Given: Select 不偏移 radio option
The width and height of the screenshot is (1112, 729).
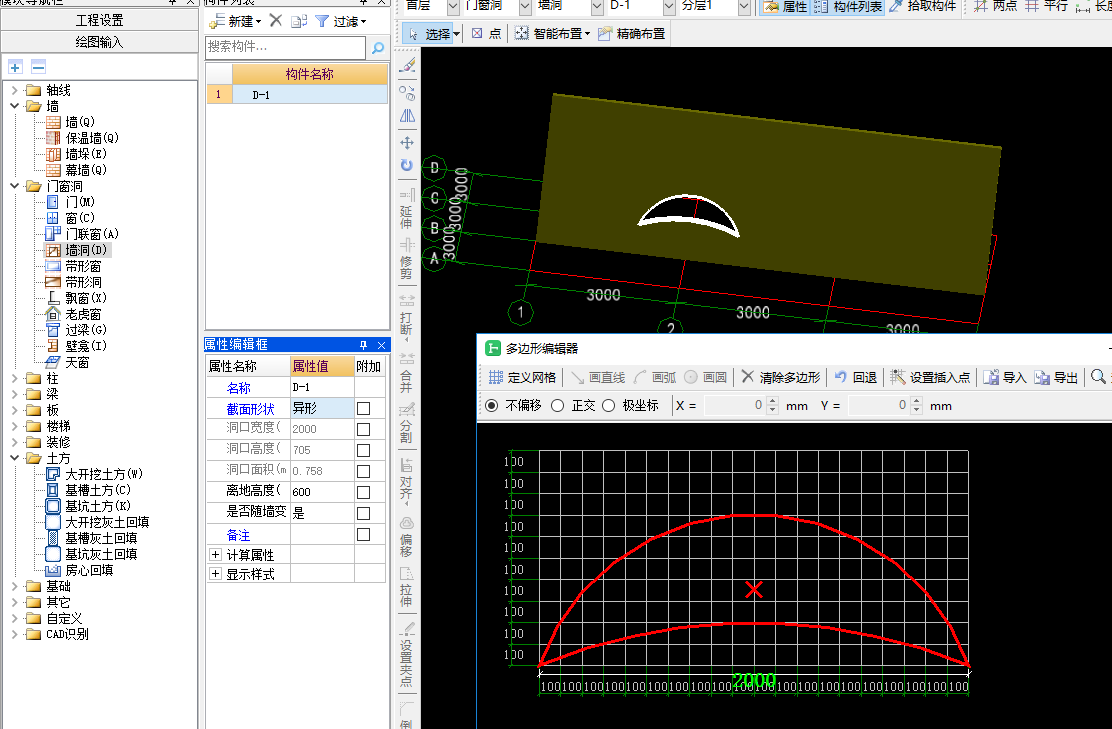Looking at the screenshot, I should (491, 406).
